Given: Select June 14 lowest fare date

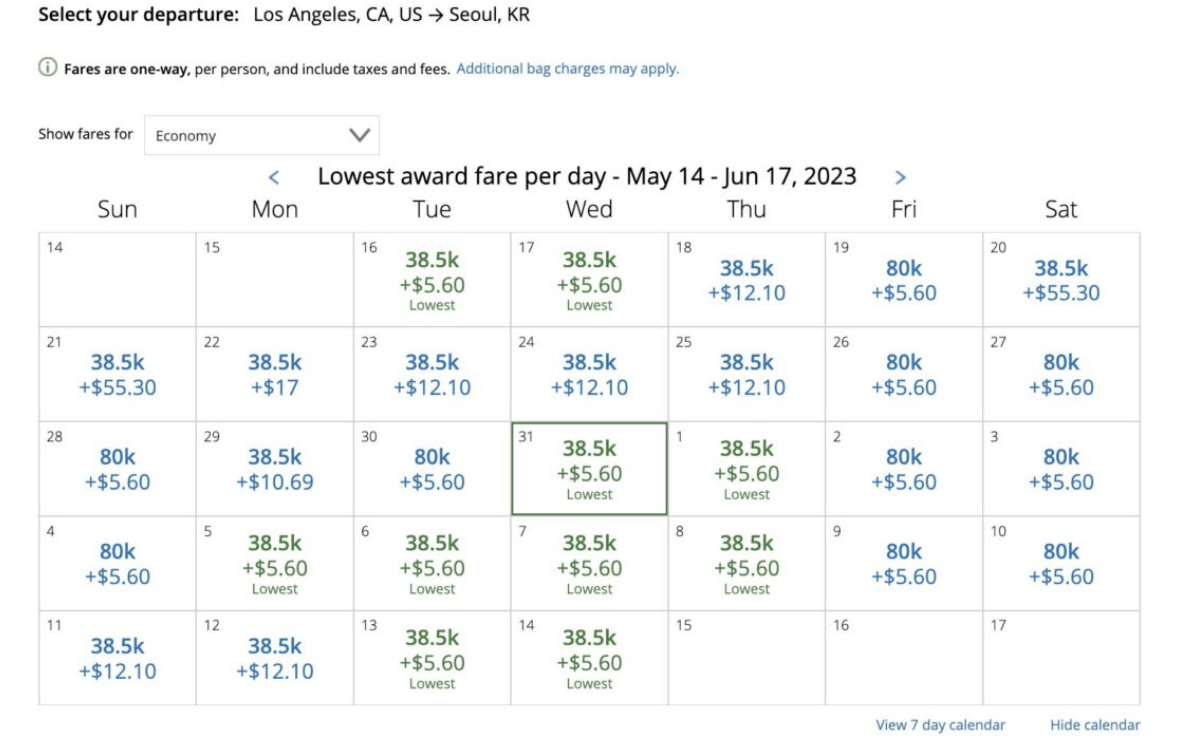Looking at the screenshot, I should pyautogui.click(x=589, y=657).
